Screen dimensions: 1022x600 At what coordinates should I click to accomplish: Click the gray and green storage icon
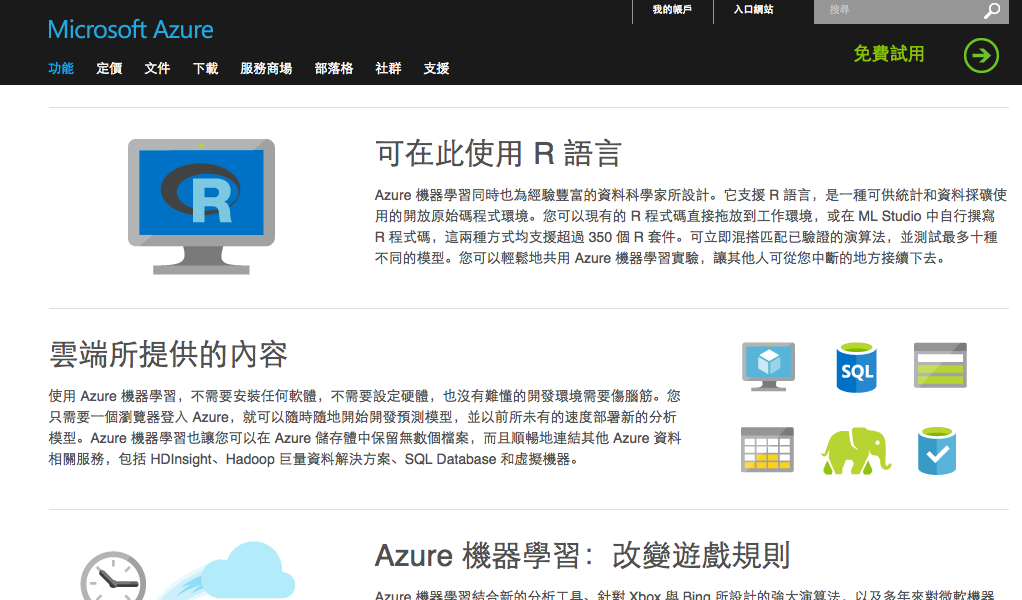point(940,365)
